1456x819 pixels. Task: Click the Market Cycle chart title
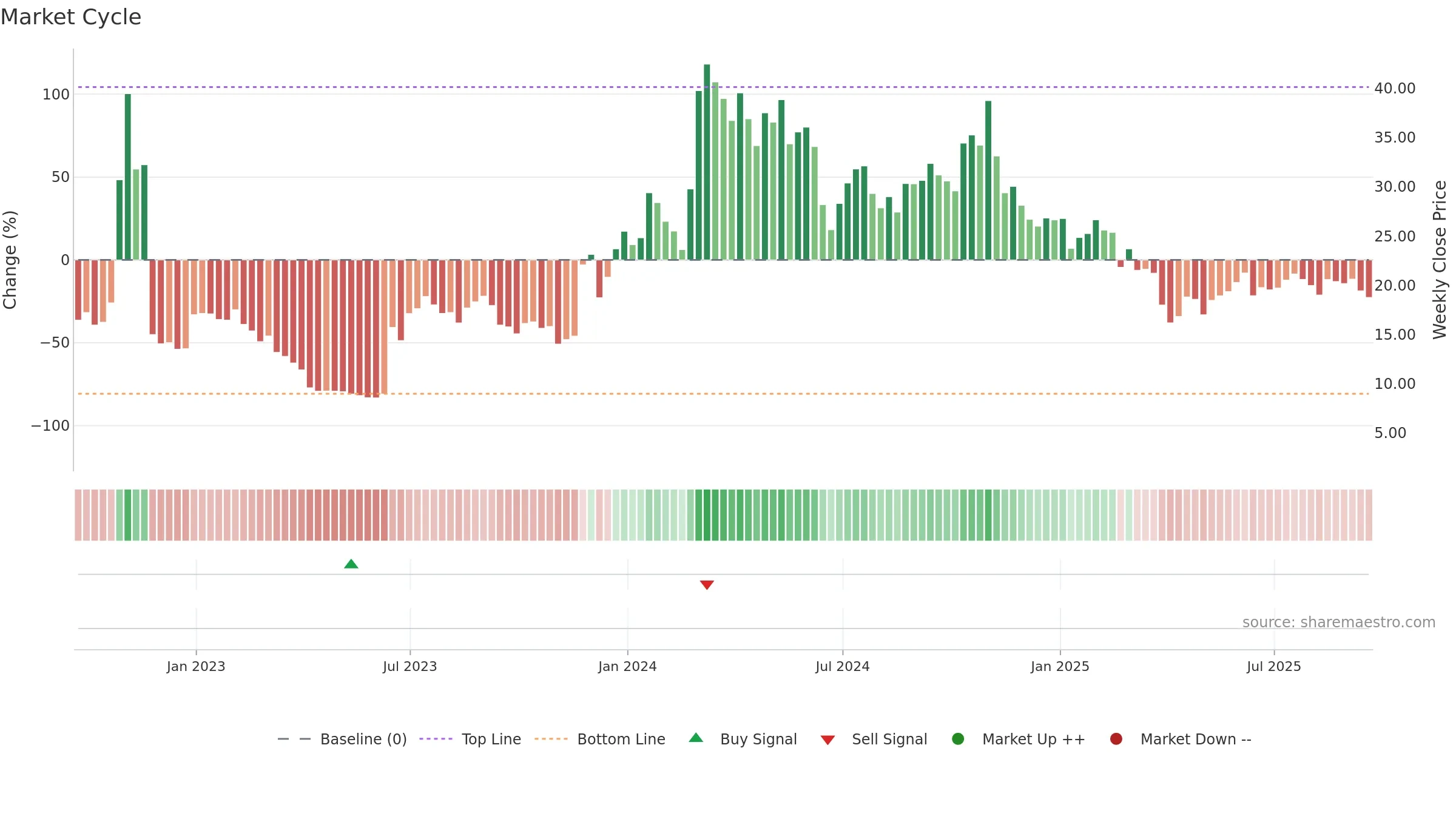tap(71, 17)
